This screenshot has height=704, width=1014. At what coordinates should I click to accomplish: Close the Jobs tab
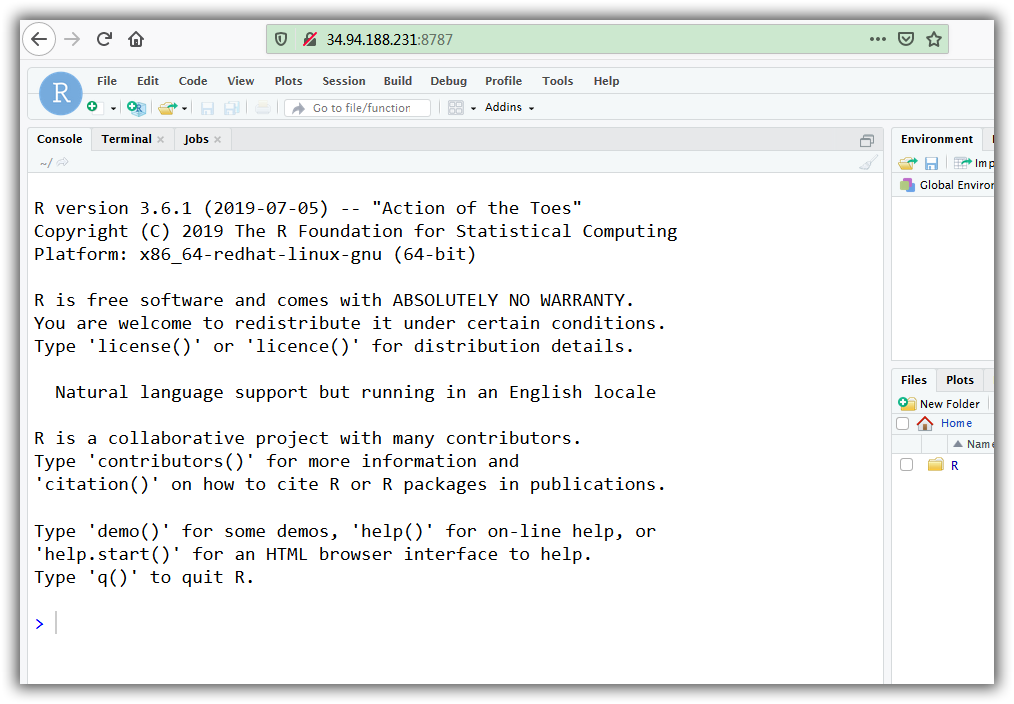coord(217,140)
